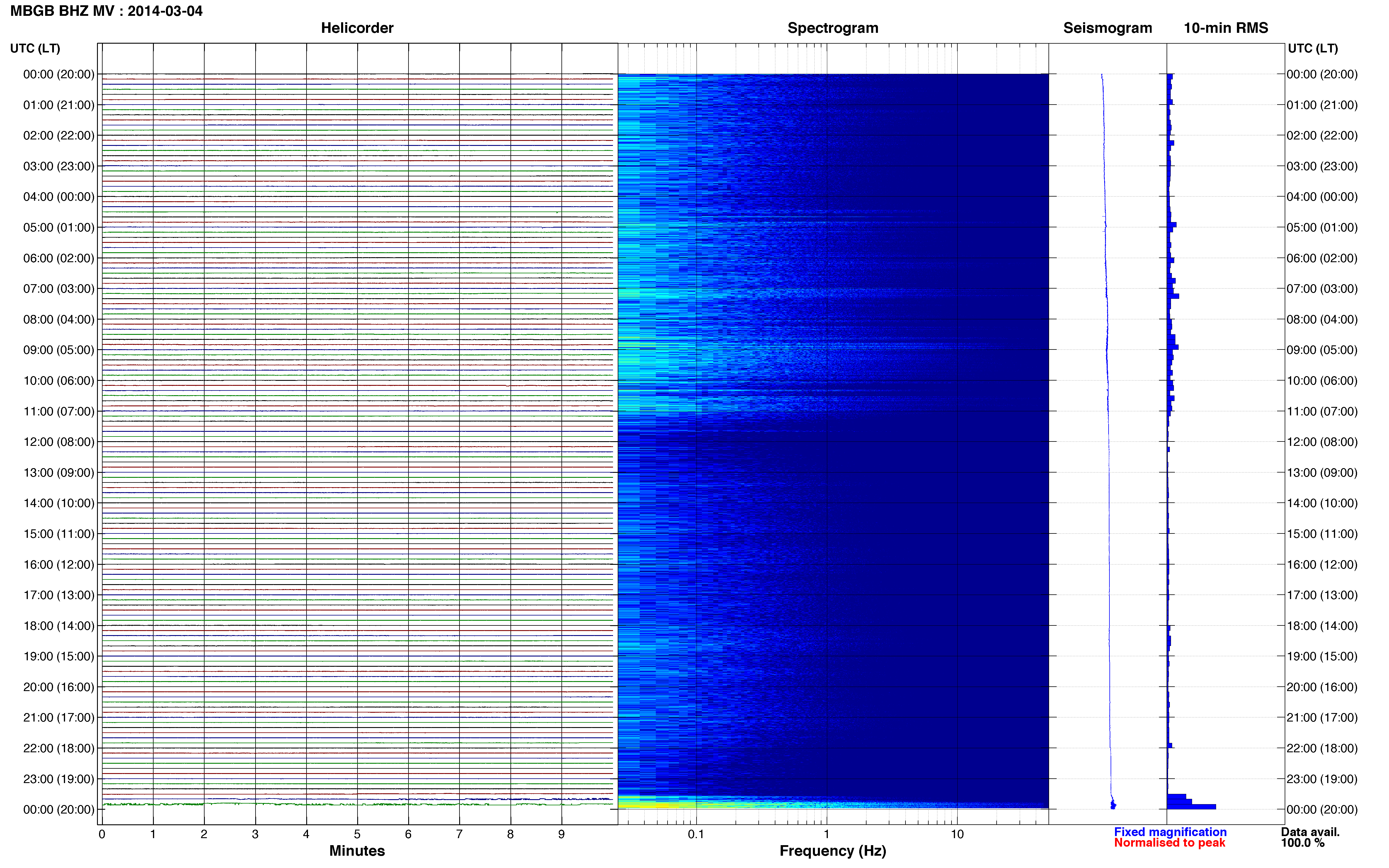This screenshot has width=1389, height=868.
Task: Click the 'Spectrogram' panel heading
Action: 833,28
